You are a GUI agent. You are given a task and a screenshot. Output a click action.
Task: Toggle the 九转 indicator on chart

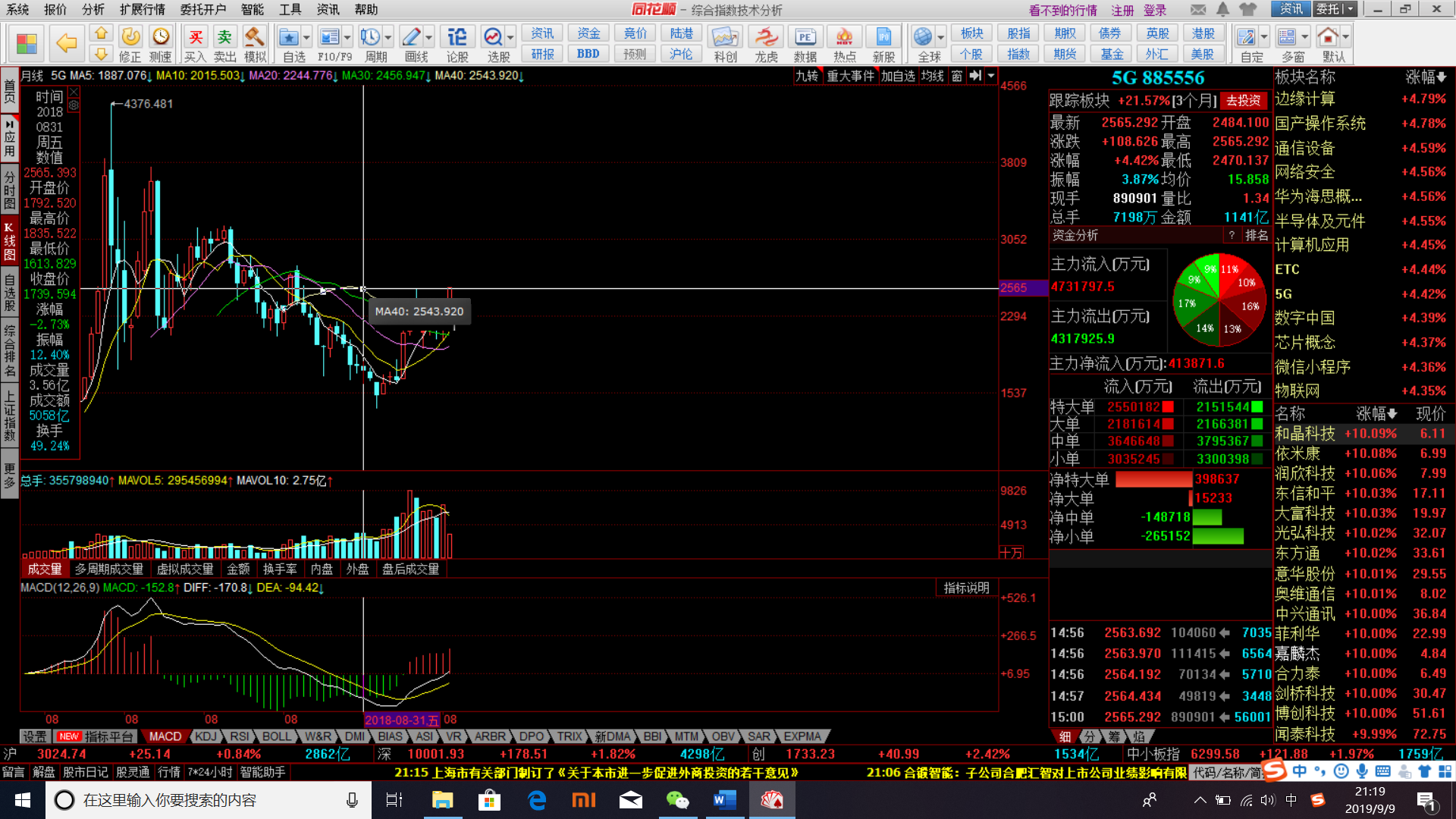pyautogui.click(x=807, y=76)
